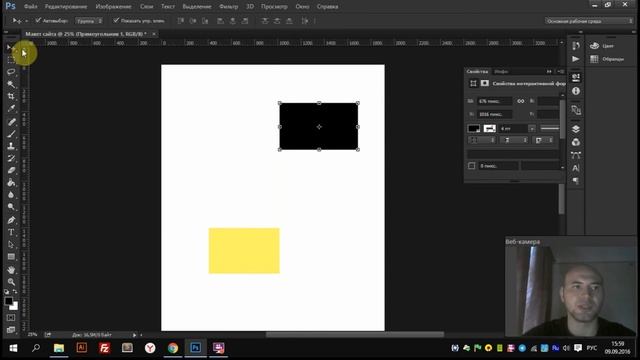Image resolution: width=640 pixels, height=360 pixels.
Task: Open the Character panel icon in dock
Action: (x=576, y=168)
